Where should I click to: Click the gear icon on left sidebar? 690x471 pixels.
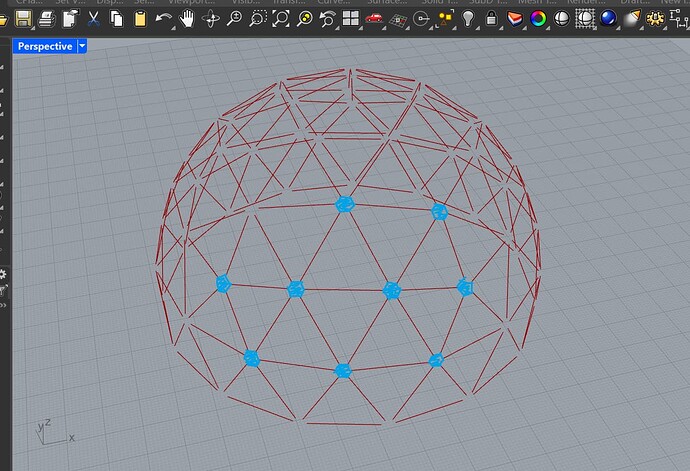point(3,275)
